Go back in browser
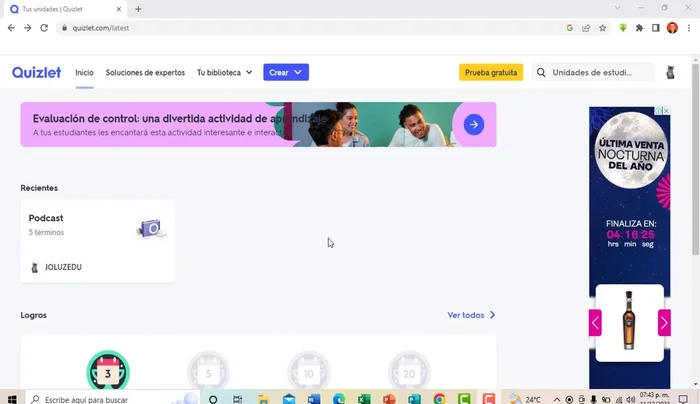Screen dimensions: 700x404 pyautogui.click(x=11, y=28)
